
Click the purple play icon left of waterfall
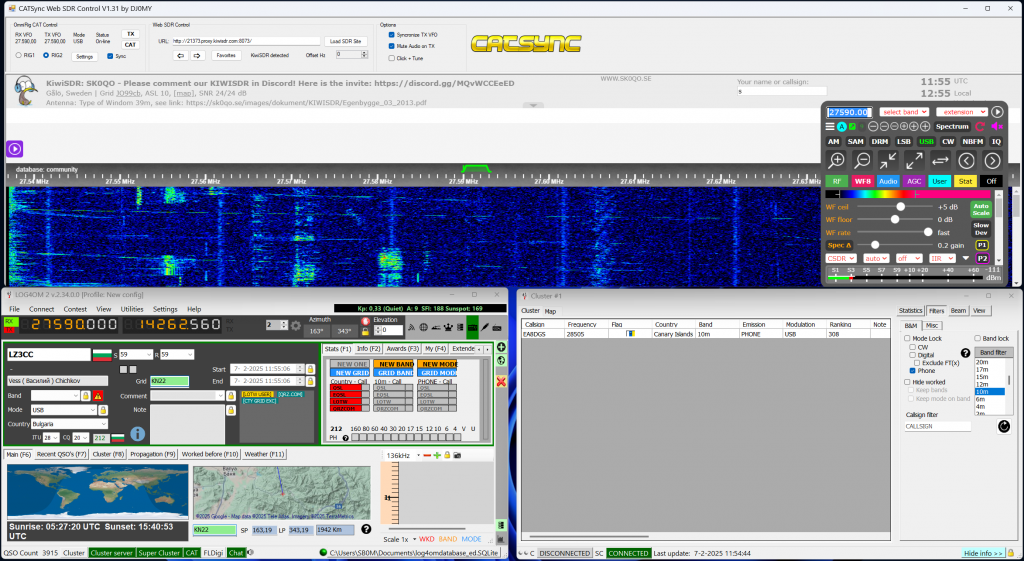click(x=14, y=149)
